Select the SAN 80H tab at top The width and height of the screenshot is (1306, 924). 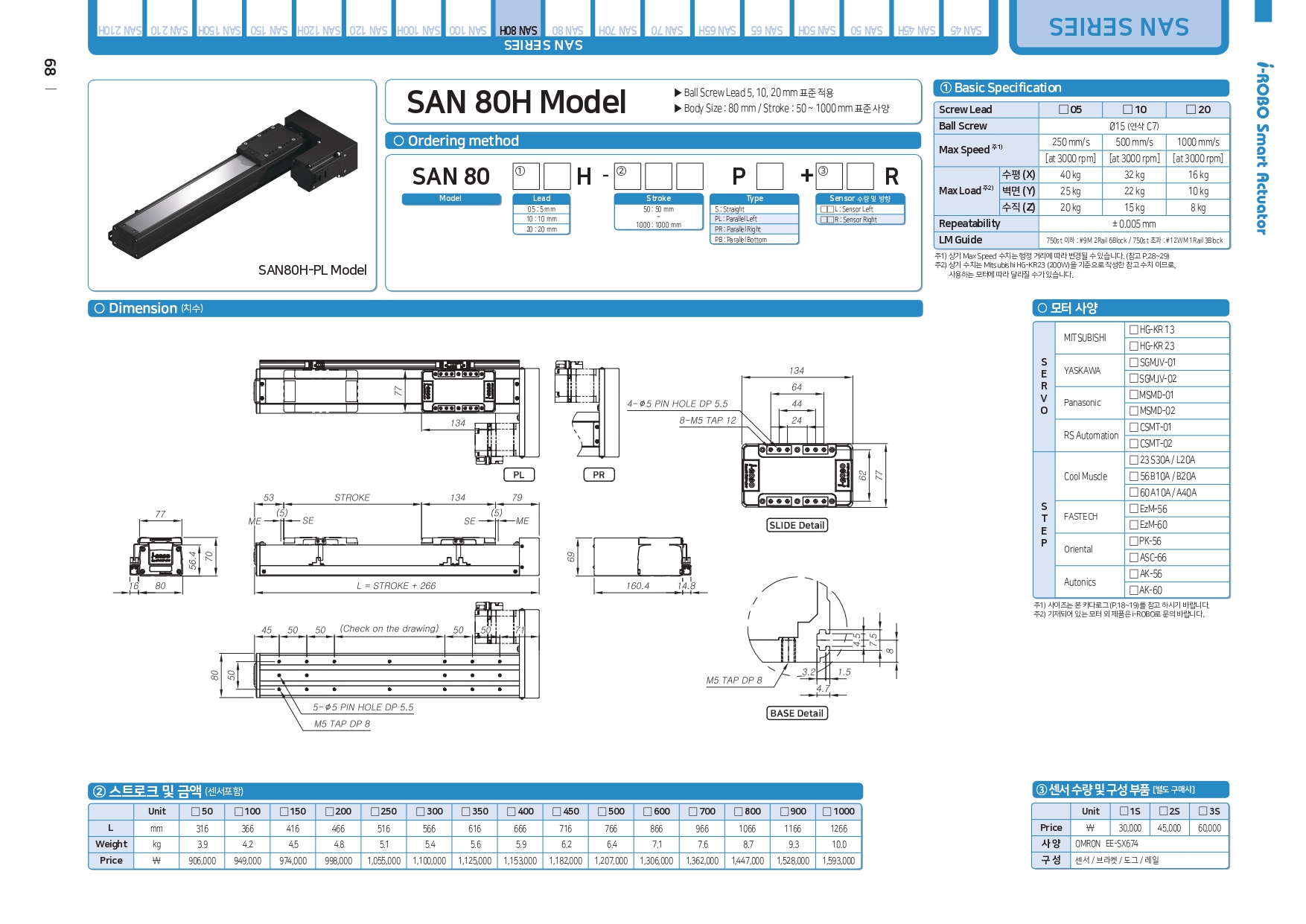point(518,19)
